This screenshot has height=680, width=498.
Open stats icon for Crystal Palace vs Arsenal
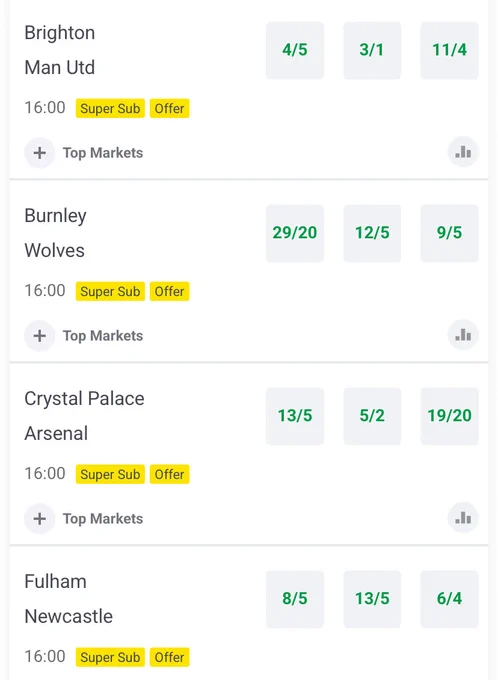(463, 518)
